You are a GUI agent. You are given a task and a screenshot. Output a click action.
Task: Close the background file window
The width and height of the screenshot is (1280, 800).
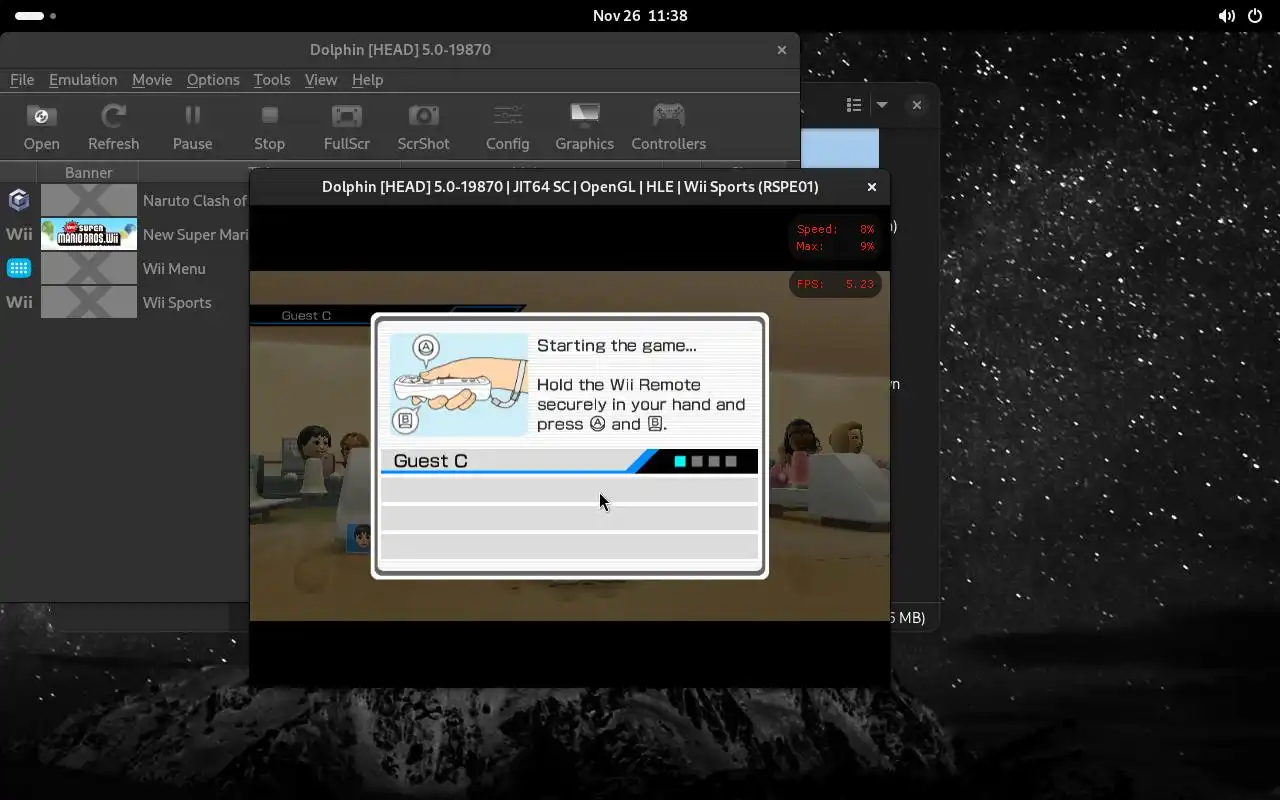(x=917, y=105)
